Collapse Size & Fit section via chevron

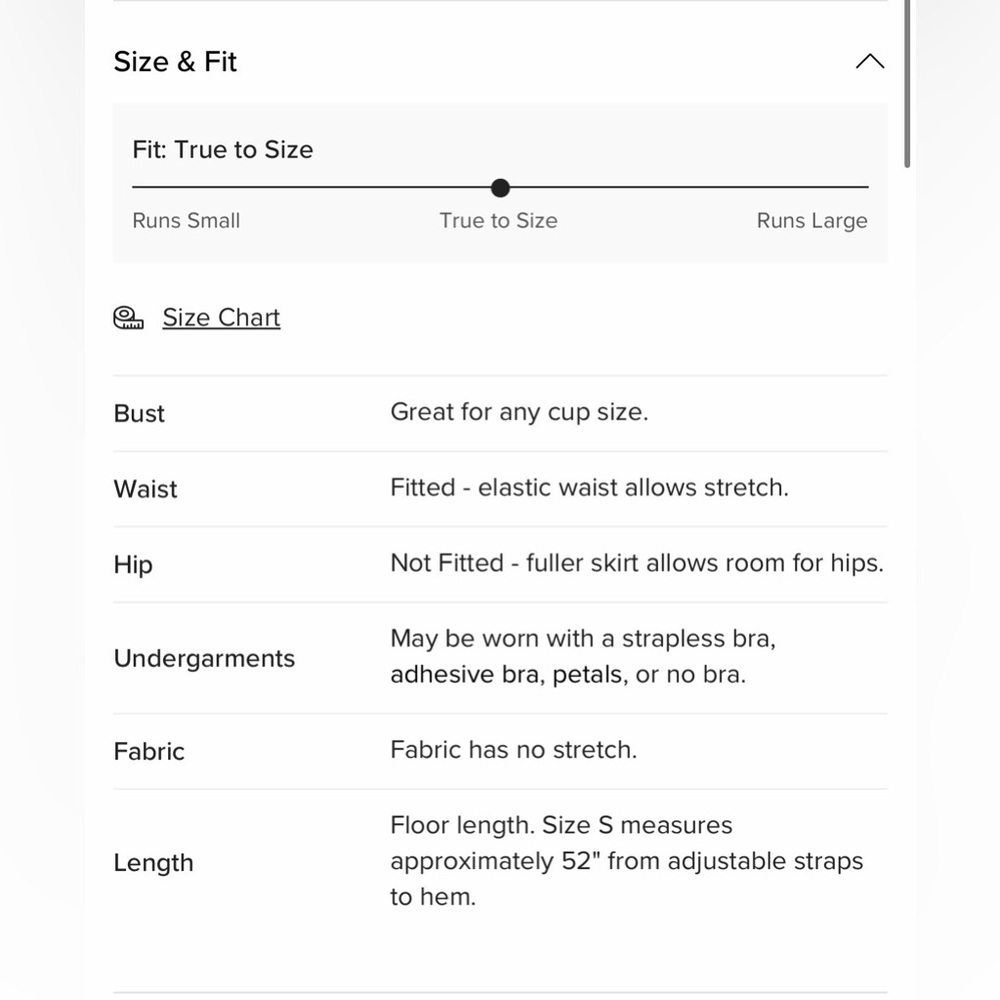870,61
